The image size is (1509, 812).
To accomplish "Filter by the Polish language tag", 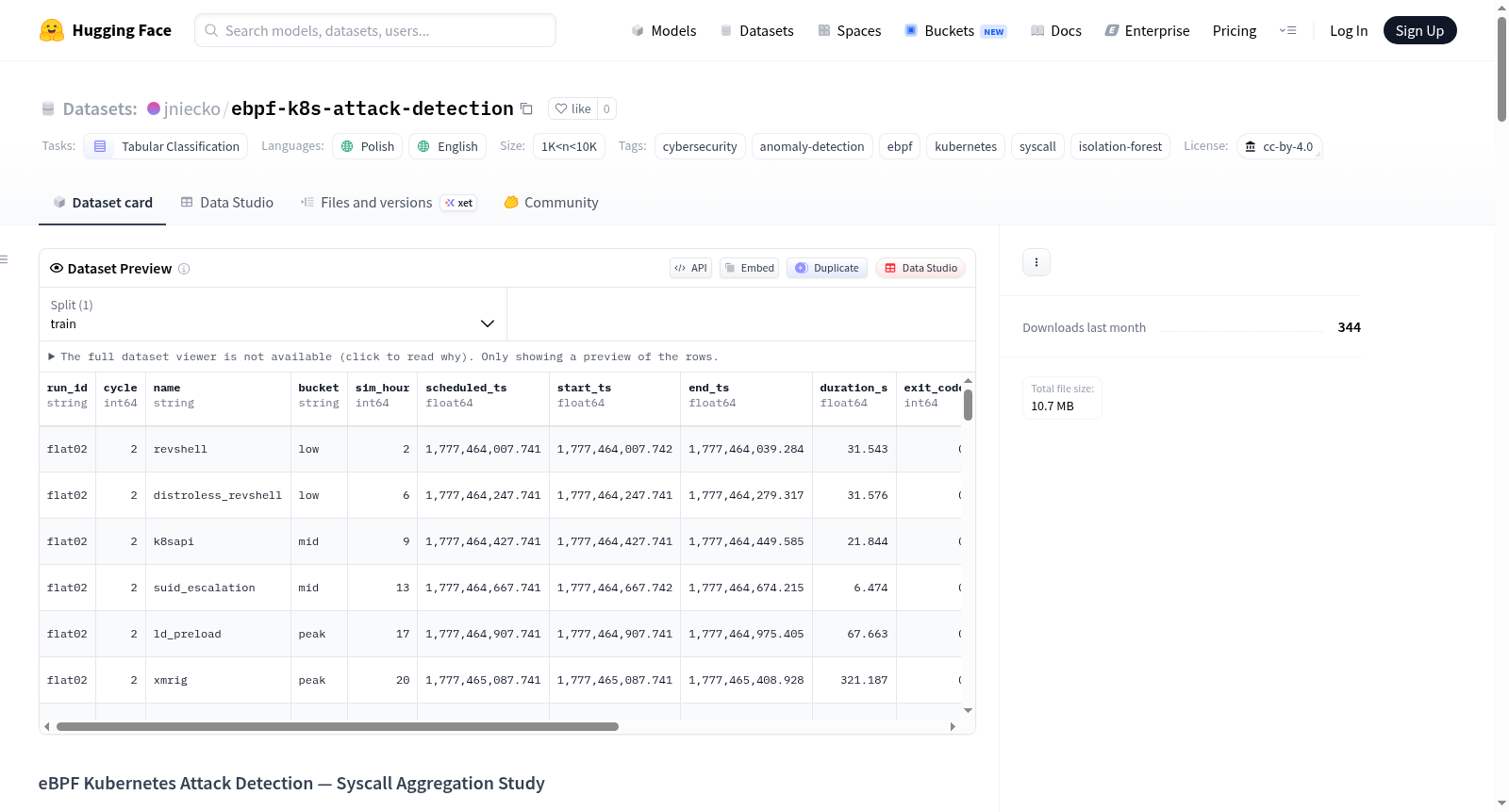I will [x=368, y=146].
